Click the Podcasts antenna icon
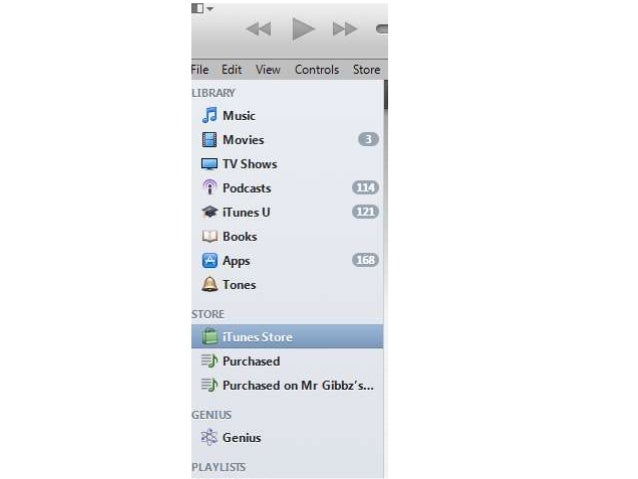This screenshot has width=638, height=479. click(x=210, y=187)
